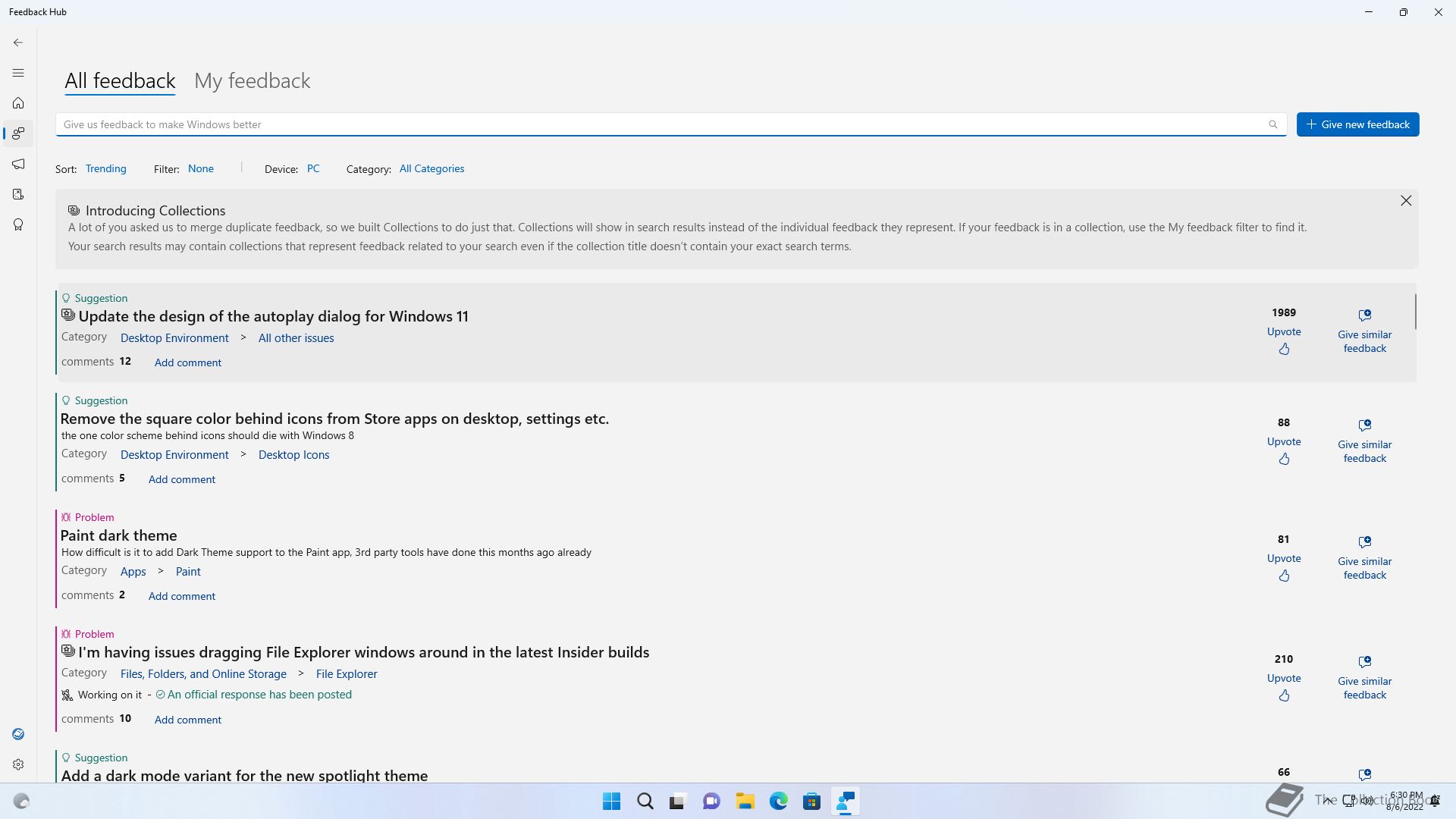Give similar feedback icon for square color item
The width and height of the screenshot is (1456, 819).
pyautogui.click(x=1365, y=425)
